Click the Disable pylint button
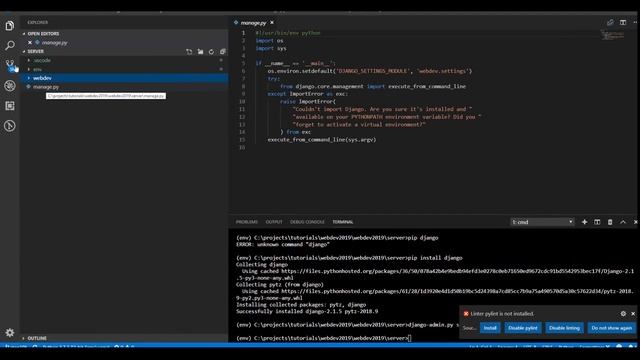 pyautogui.click(x=523, y=328)
